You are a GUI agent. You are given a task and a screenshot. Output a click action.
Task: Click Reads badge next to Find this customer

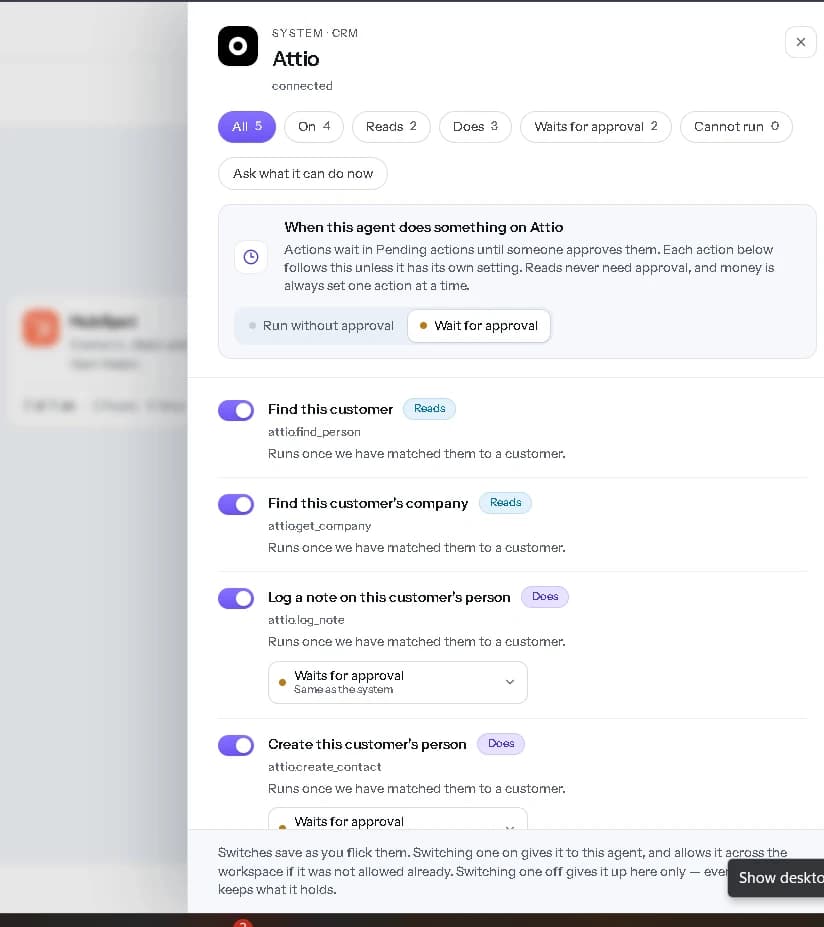pyautogui.click(x=429, y=409)
